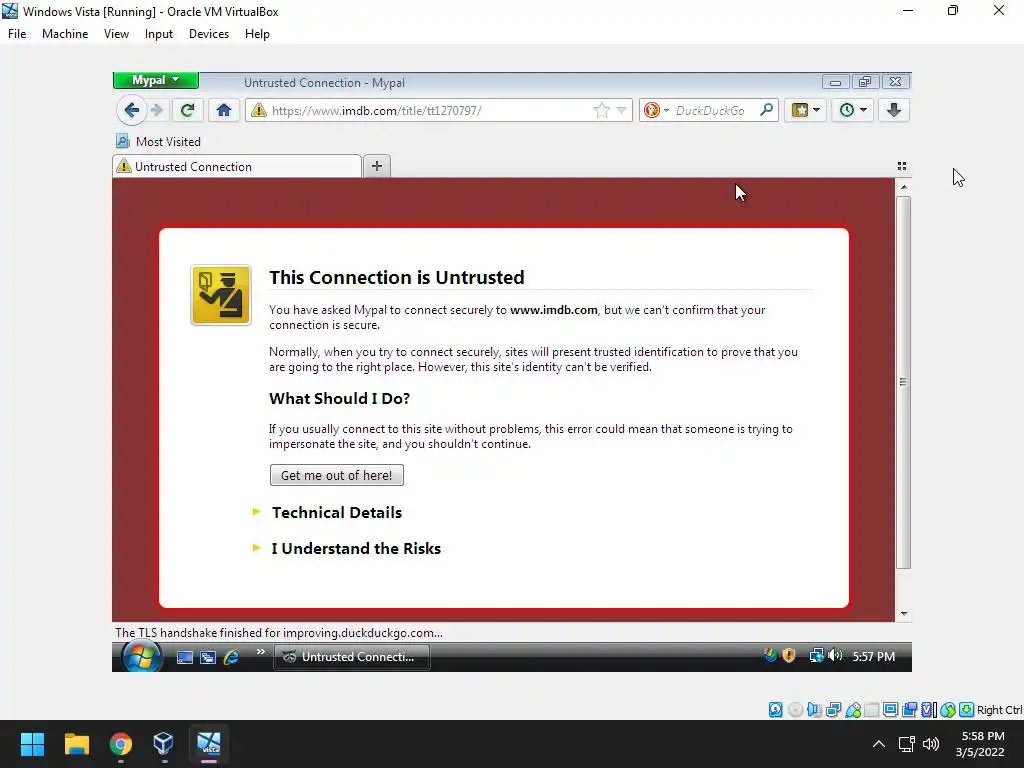Expand I Understand the Risks section
This screenshot has width=1024, height=768.
356,549
